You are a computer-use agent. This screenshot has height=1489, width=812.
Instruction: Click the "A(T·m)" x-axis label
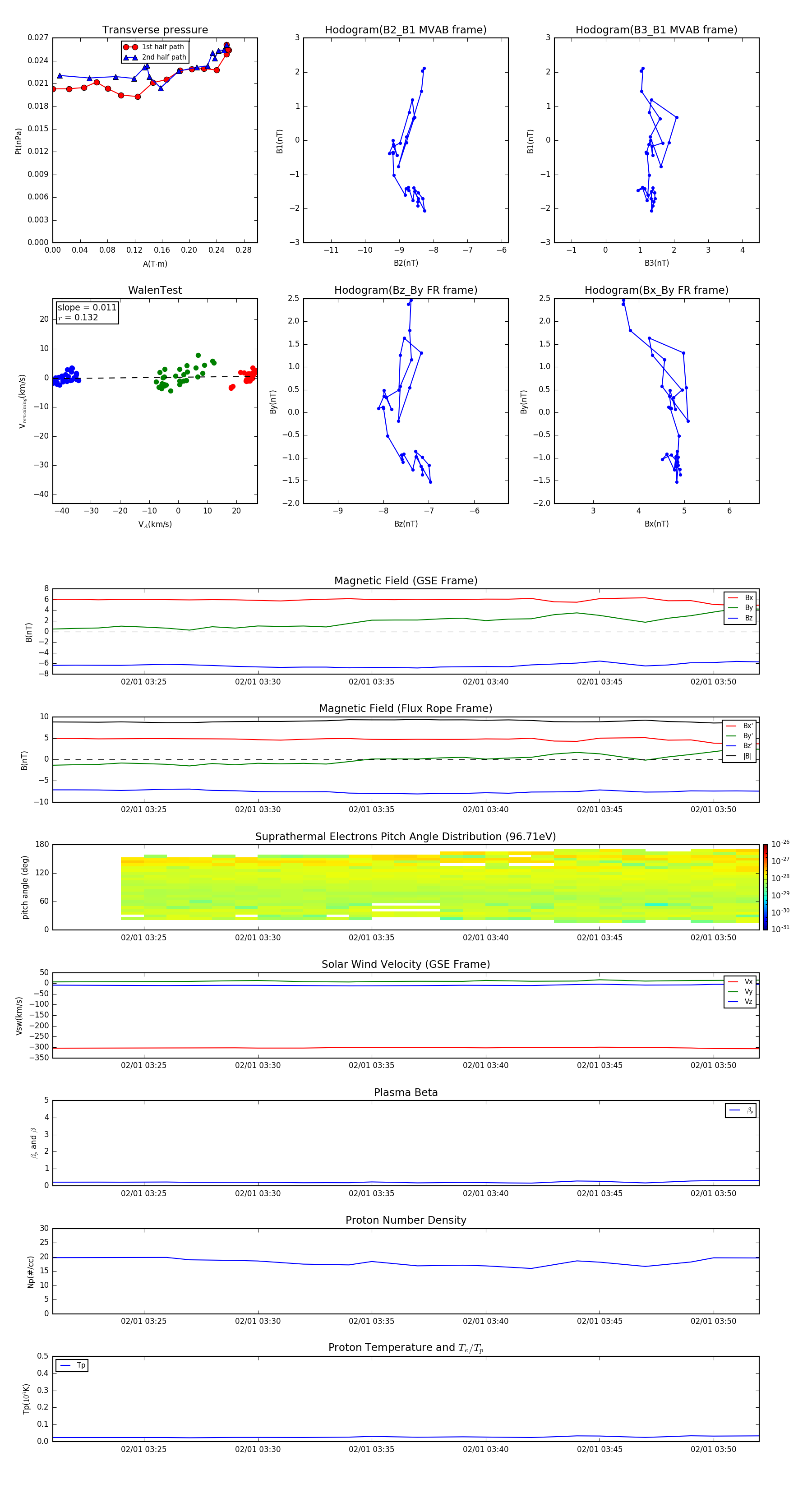(155, 264)
